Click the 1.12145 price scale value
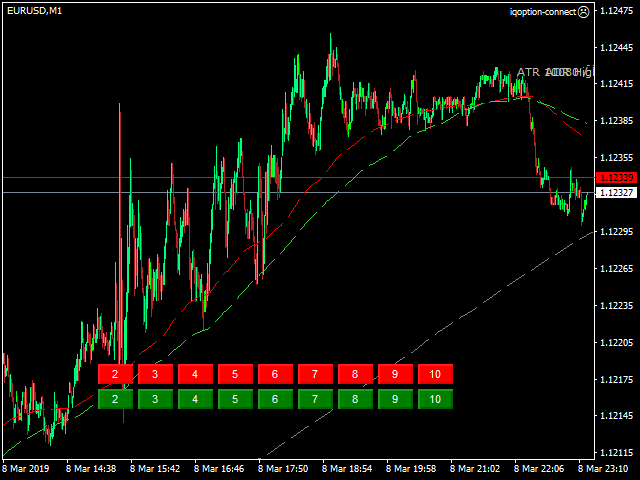The image size is (640, 480). (617, 416)
